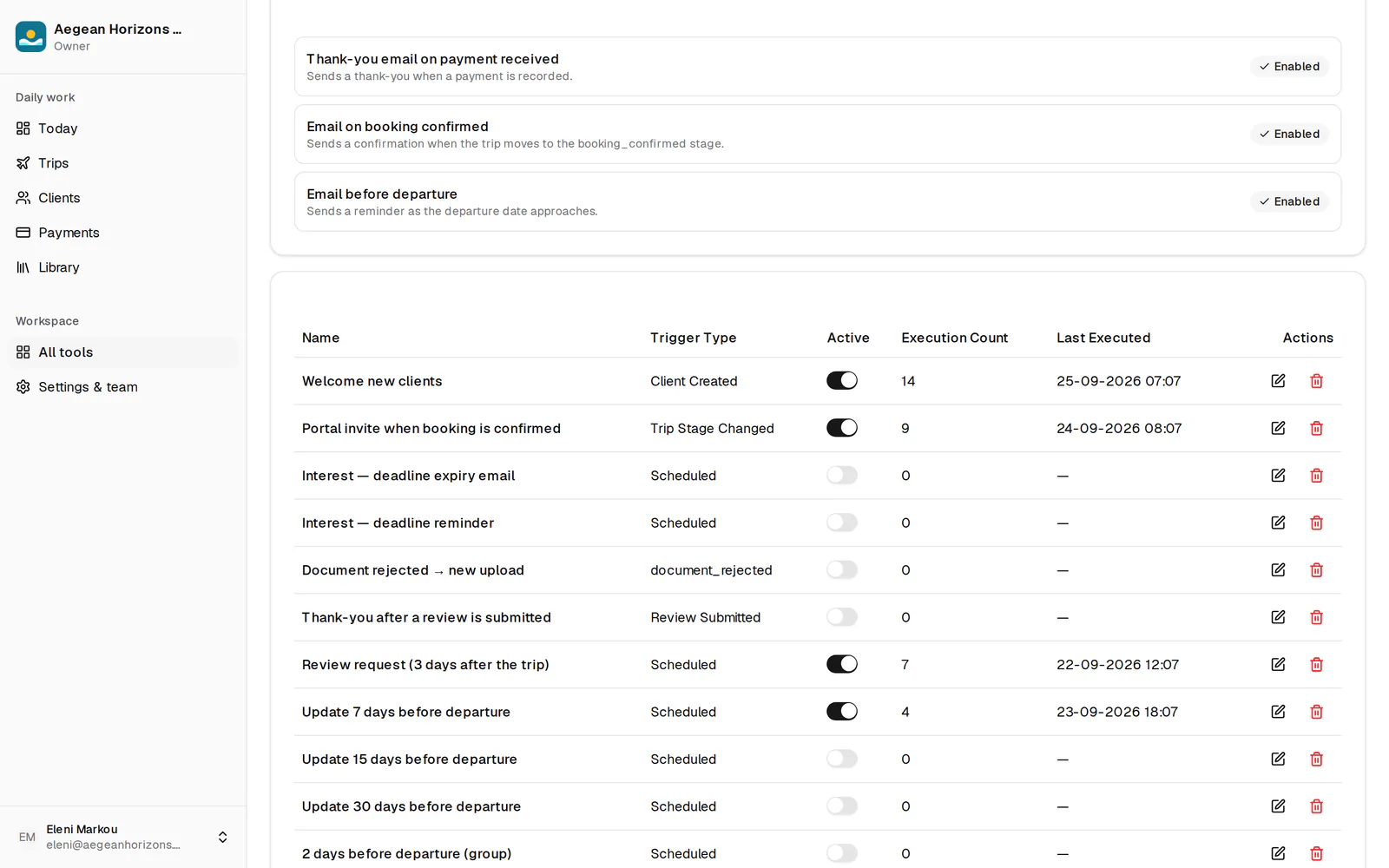
Task: Edit the Welcome new clients automation
Action: 1278,381
